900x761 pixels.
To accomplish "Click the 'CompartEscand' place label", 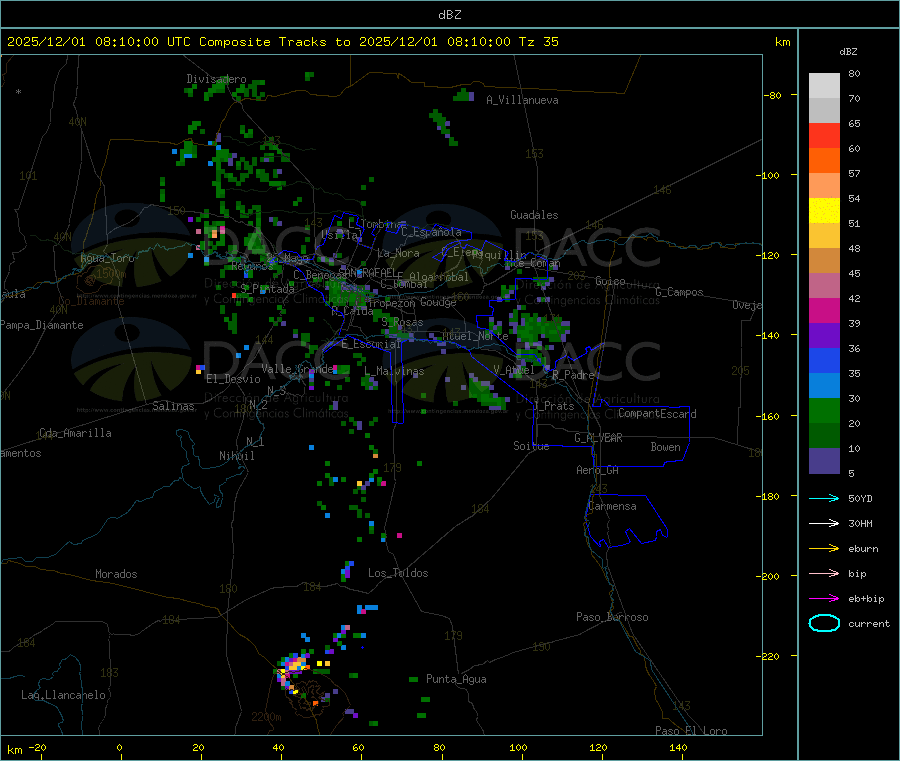I will 657,413.
